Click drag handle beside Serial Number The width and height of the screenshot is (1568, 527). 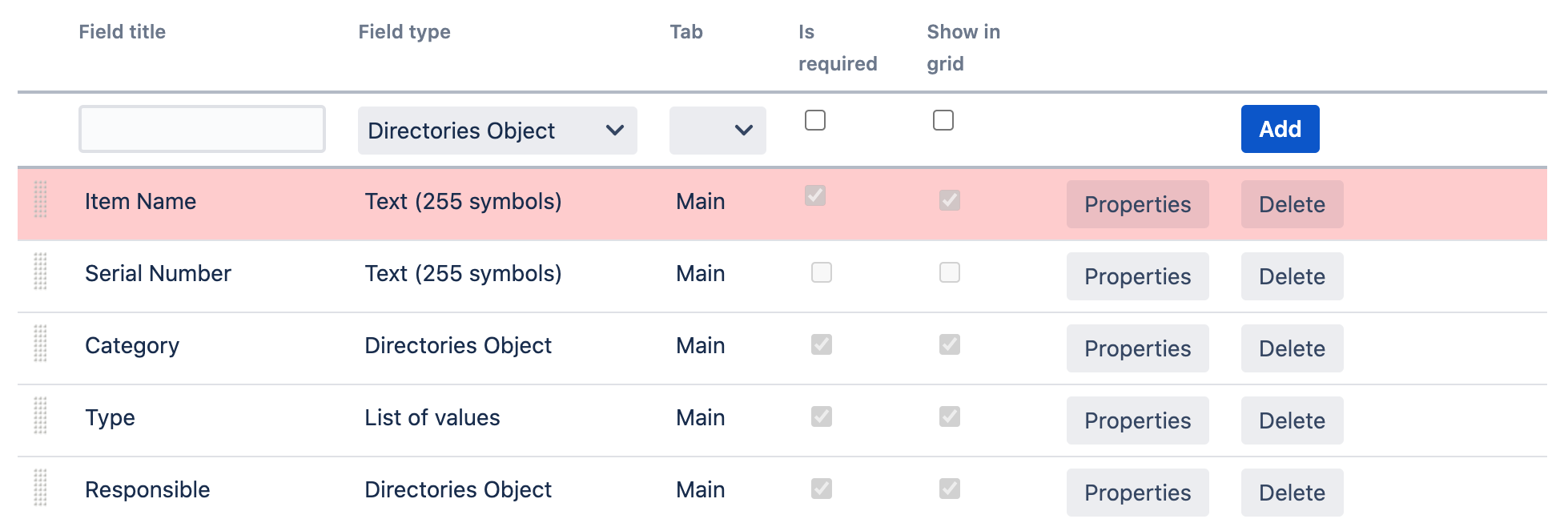click(40, 272)
